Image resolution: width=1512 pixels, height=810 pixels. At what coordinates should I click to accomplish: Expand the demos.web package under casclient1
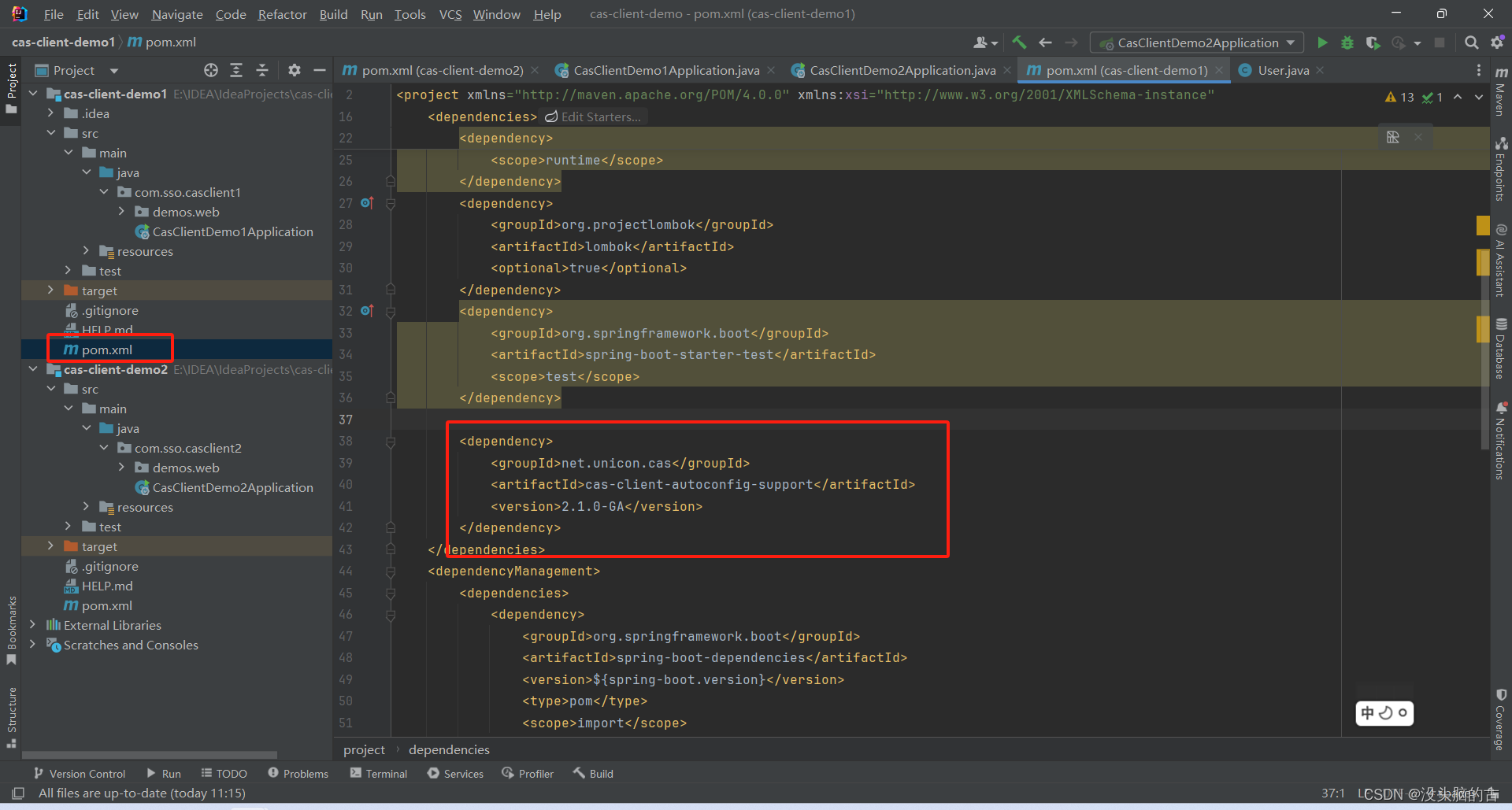(121, 212)
